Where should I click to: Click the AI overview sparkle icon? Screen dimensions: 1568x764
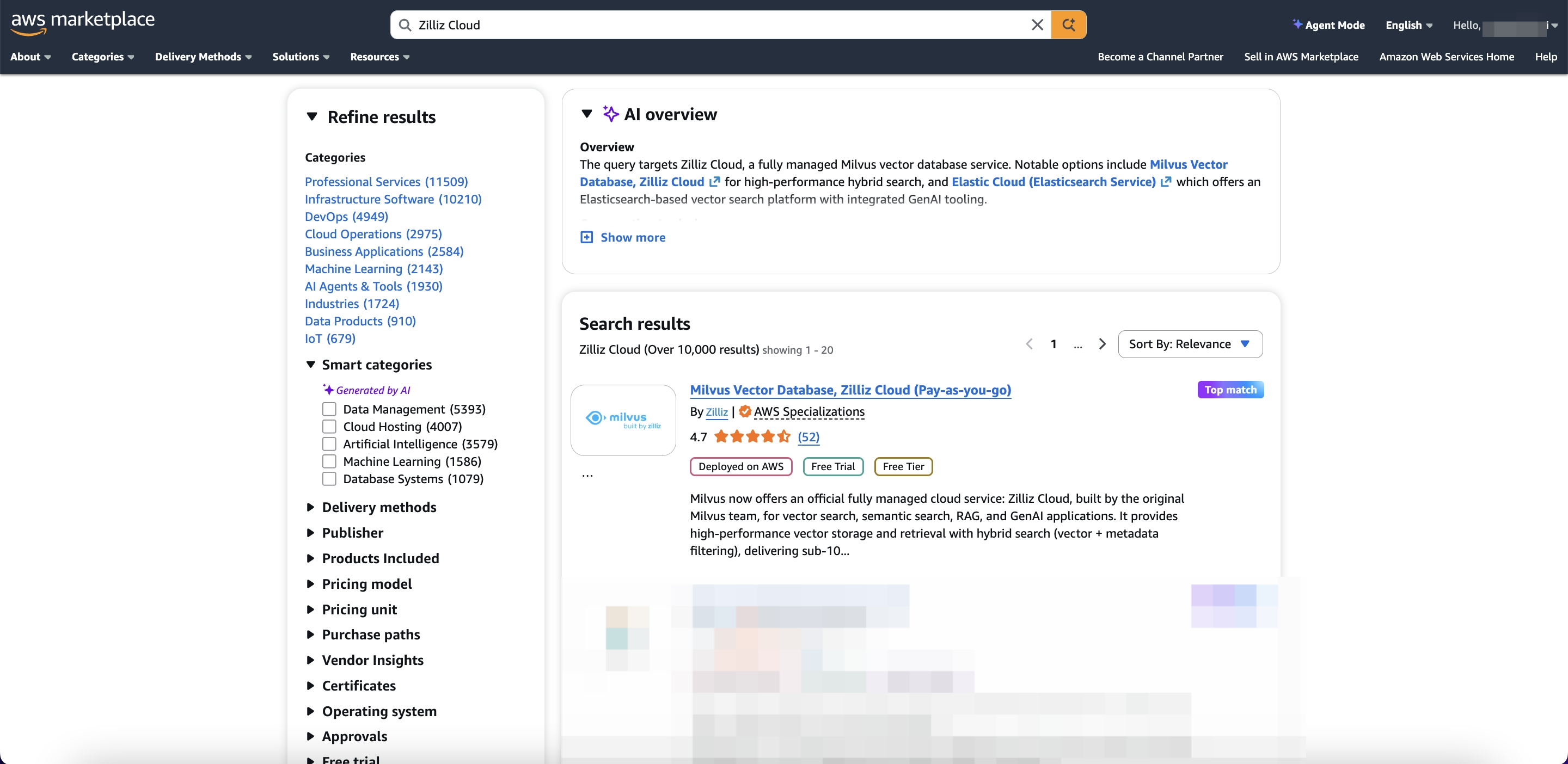(610, 114)
